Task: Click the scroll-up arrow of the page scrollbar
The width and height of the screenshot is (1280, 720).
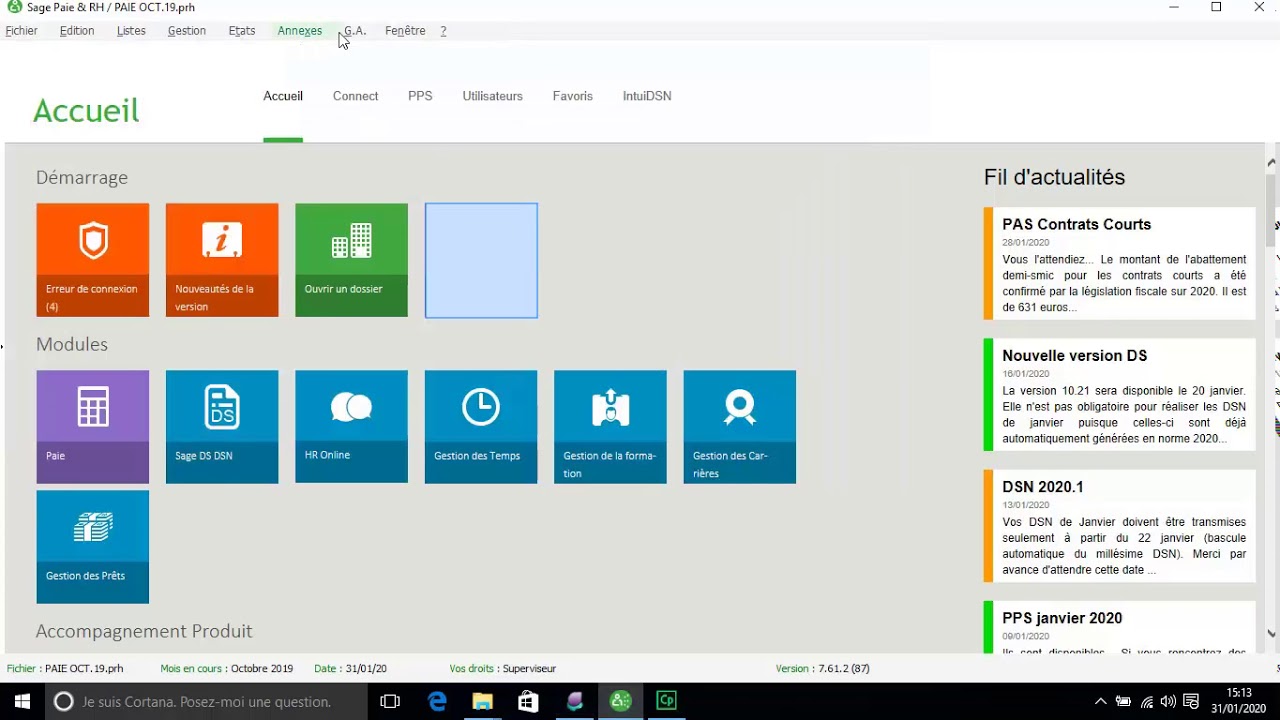Action: (1271, 162)
